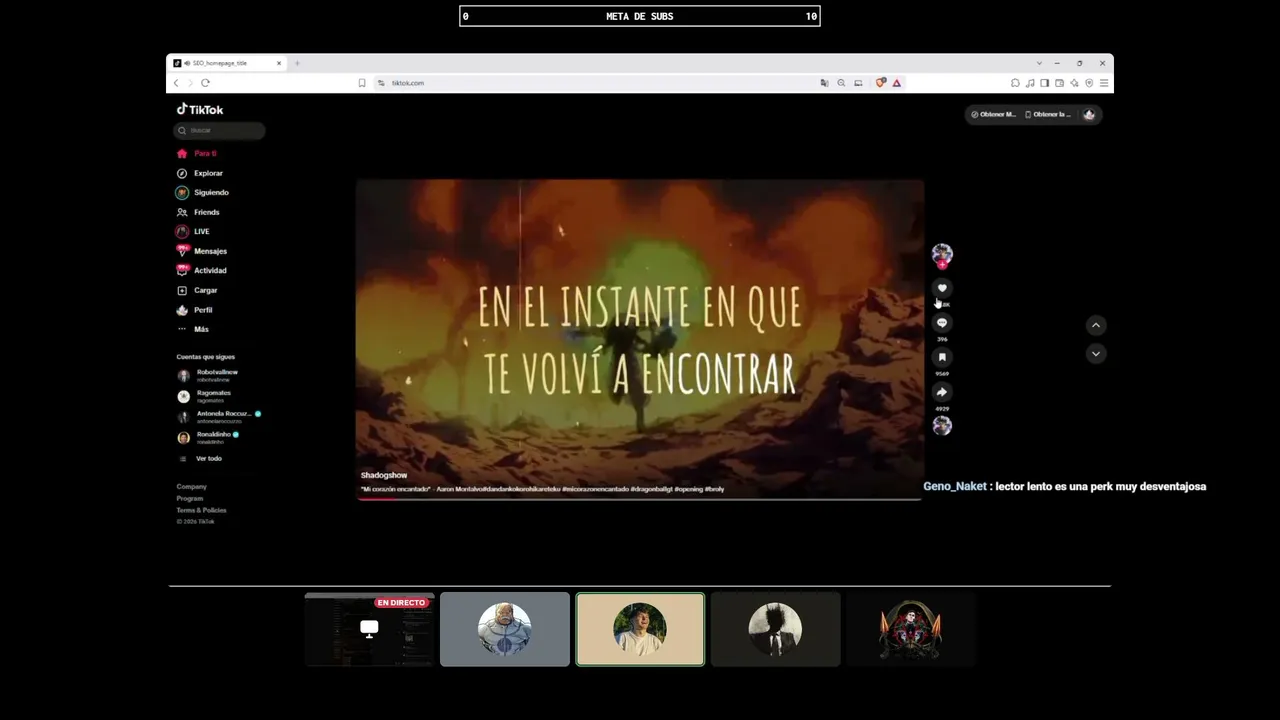The height and width of the screenshot is (720, 1280).
Task: Open Mensajes in the sidebar
Action: tap(202, 251)
